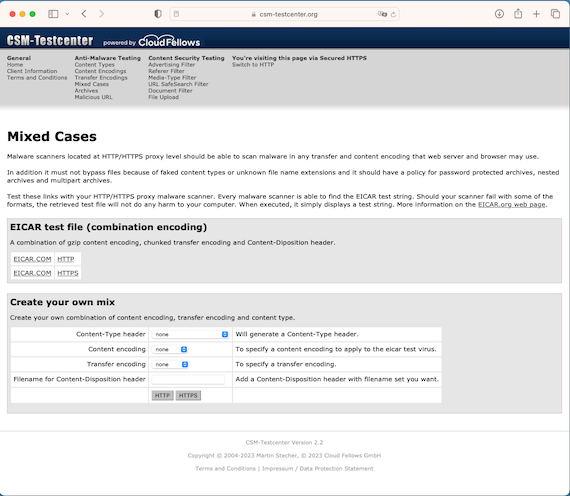Toggle the Safari sidebar icon
Image resolution: width=570 pixels, height=496 pixels.
tap(53, 14)
